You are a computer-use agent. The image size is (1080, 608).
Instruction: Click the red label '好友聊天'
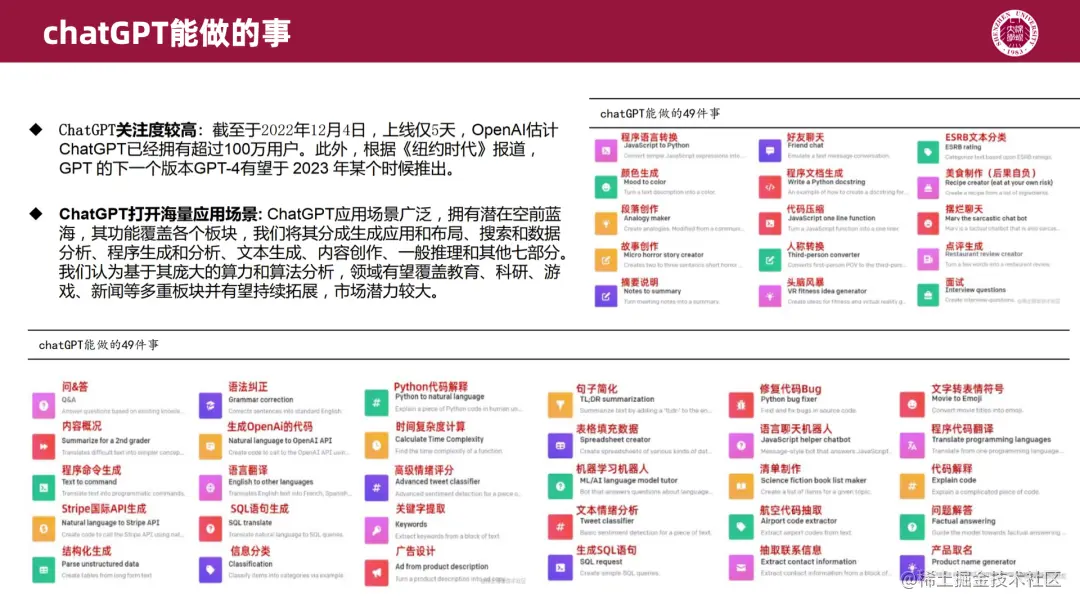tap(805, 137)
